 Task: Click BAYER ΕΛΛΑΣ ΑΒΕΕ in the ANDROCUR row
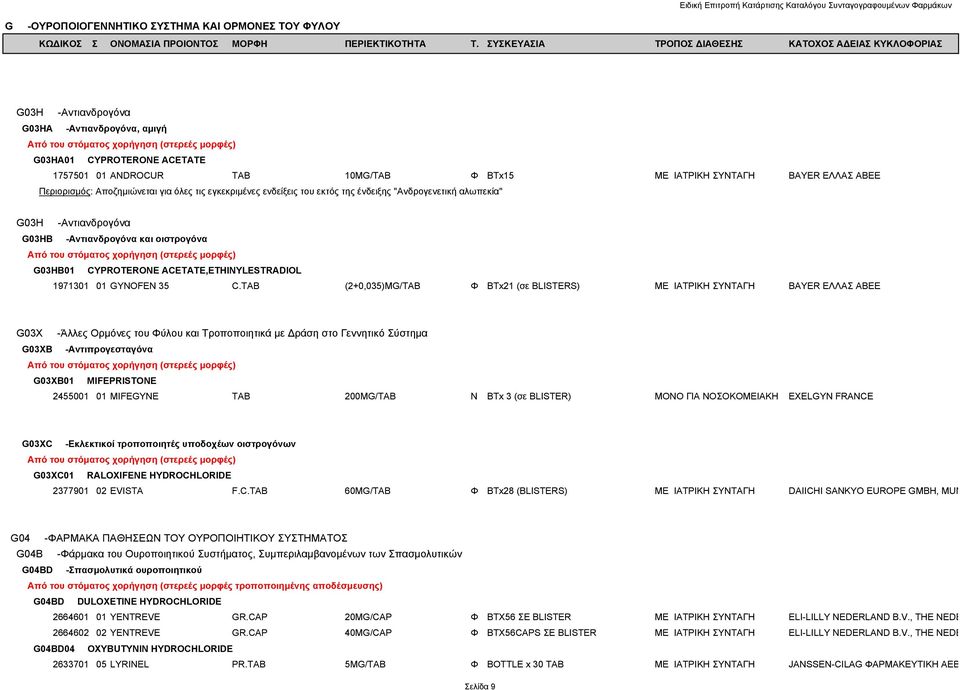click(x=834, y=176)
